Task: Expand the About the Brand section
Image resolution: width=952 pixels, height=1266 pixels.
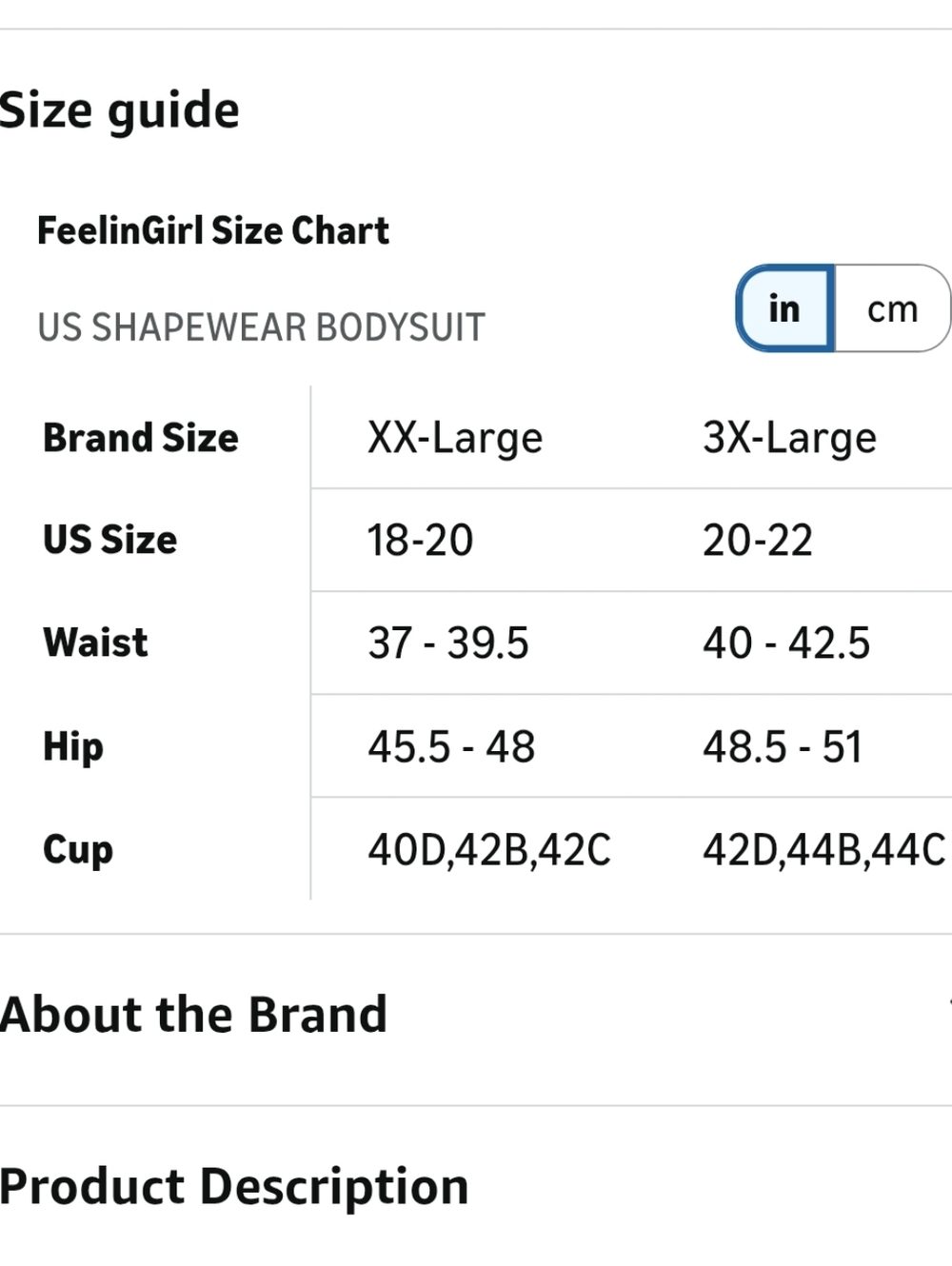Action: coord(476,1015)
